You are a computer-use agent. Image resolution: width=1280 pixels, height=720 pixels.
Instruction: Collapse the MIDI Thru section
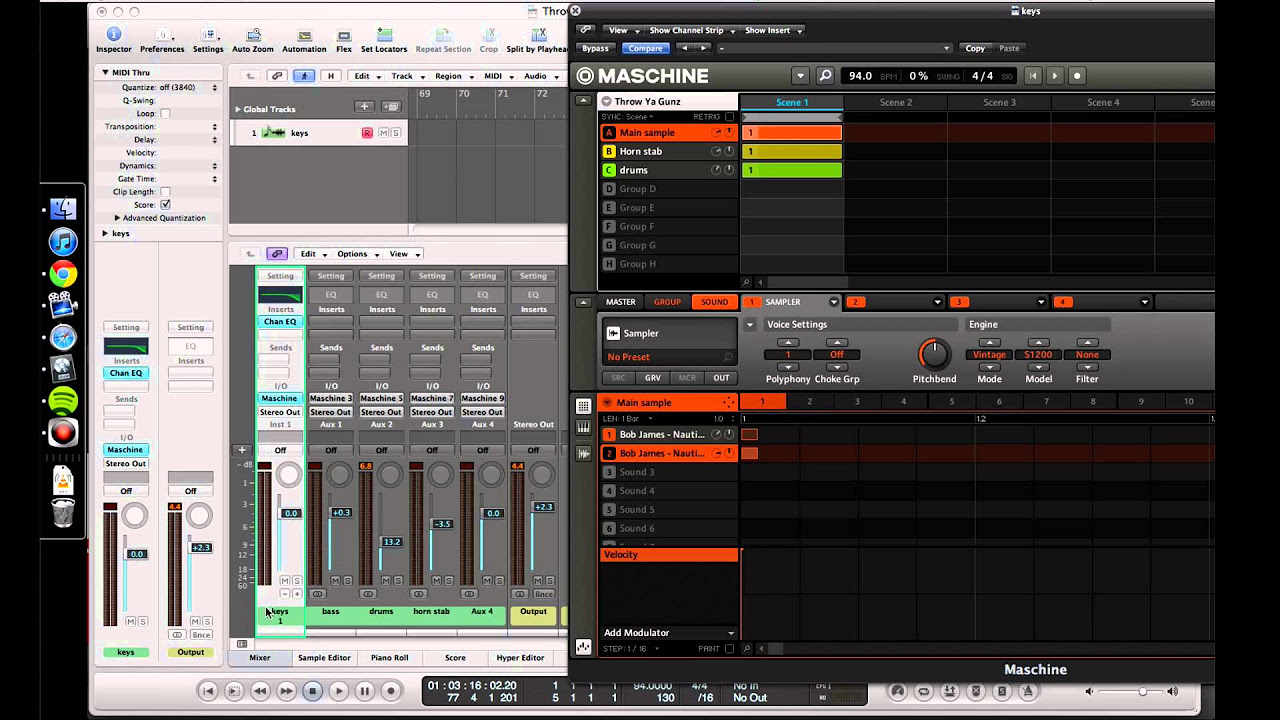(105, 72)
